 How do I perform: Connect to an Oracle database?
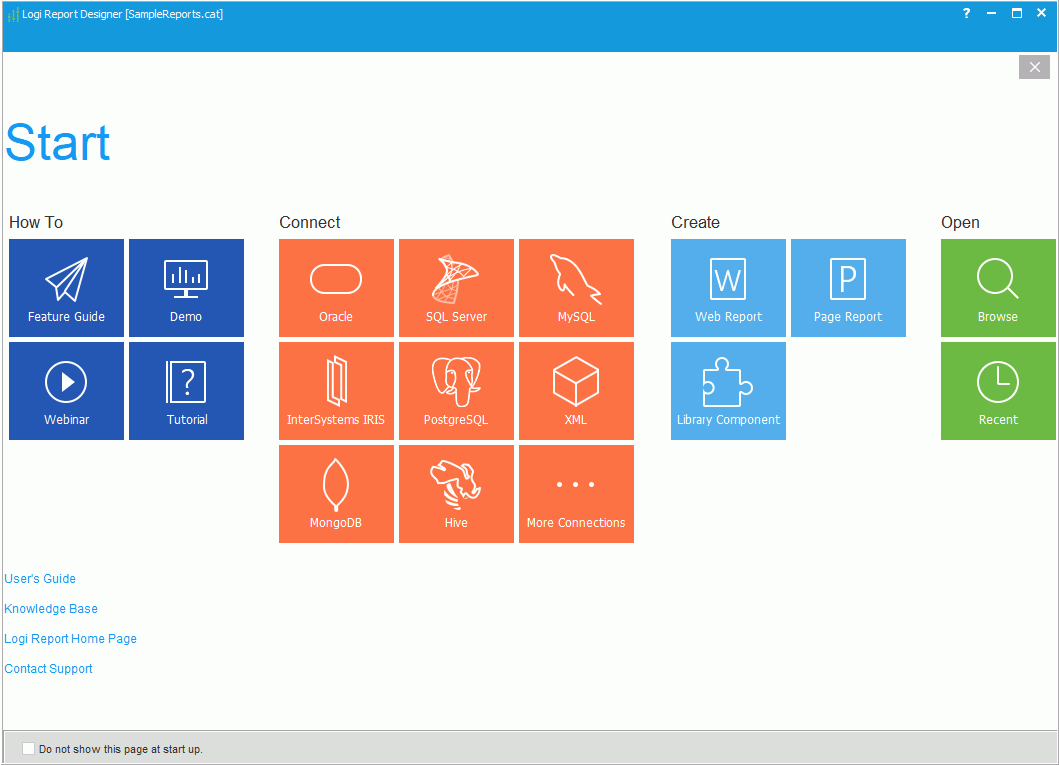coord(336,288)
